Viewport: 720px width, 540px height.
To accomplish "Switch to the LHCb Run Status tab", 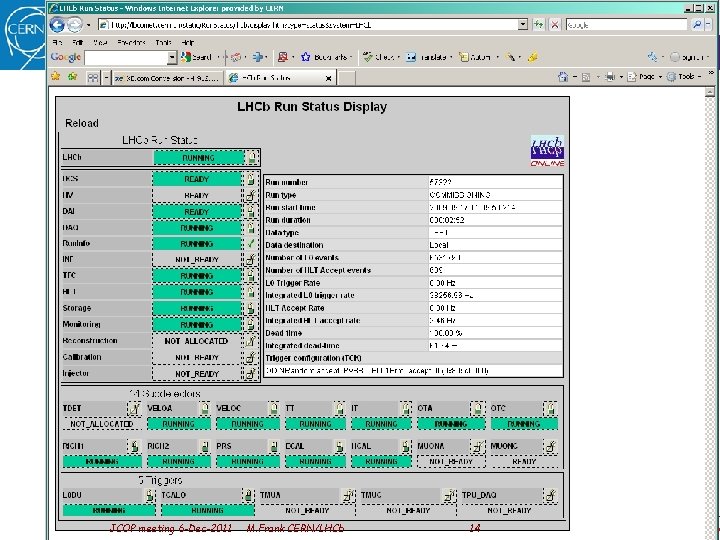I will click(264, 76).
